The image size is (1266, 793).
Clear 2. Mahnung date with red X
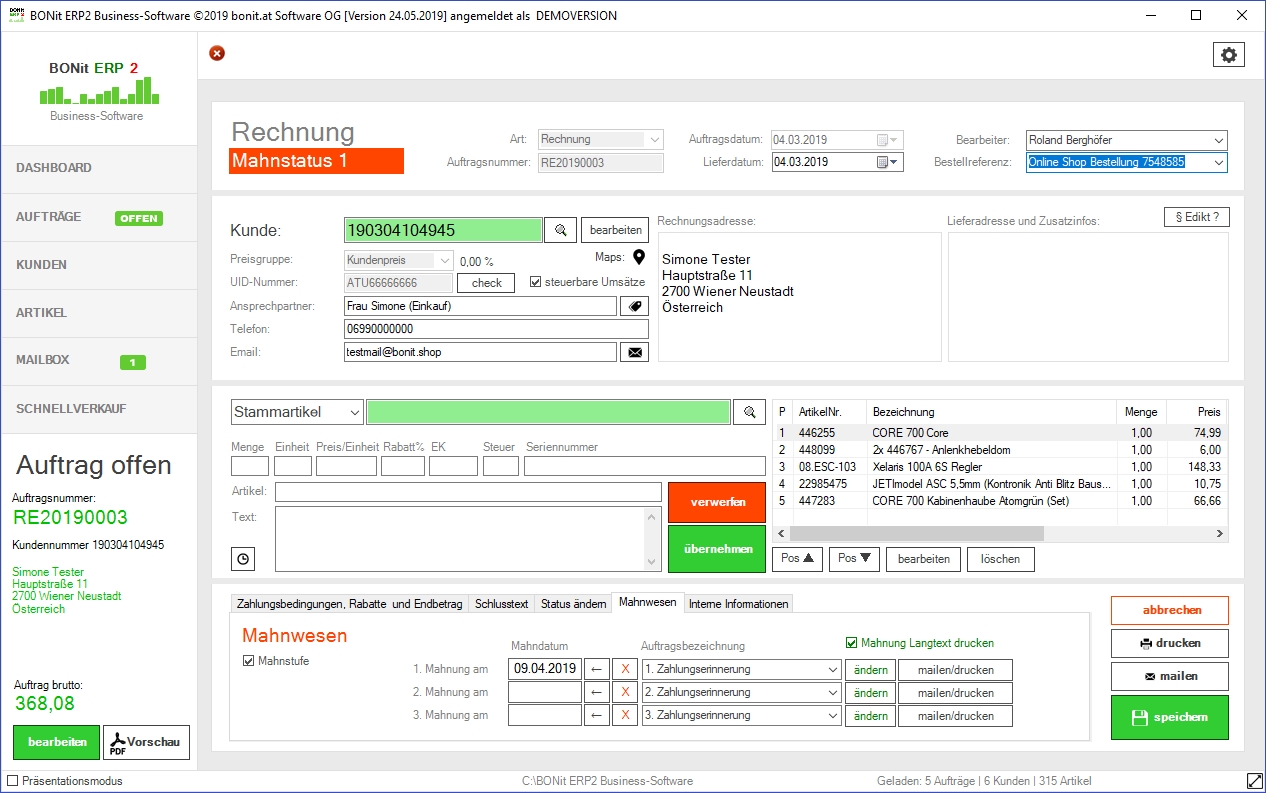click(x=625, y=693)
